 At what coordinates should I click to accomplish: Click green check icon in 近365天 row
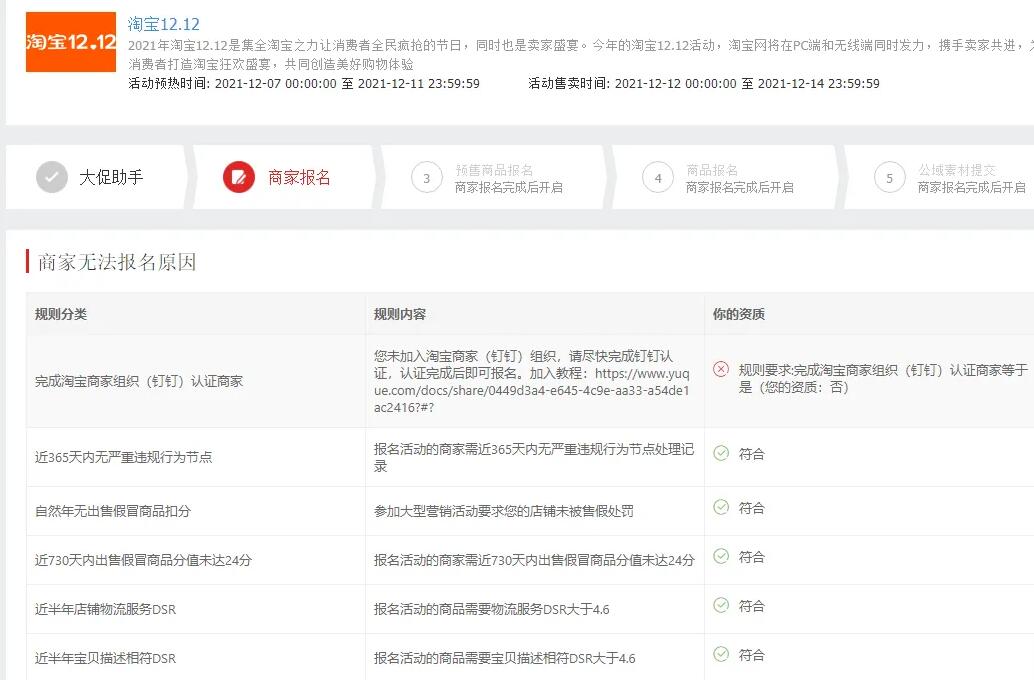pyautogui.click(x=721, y=453)
